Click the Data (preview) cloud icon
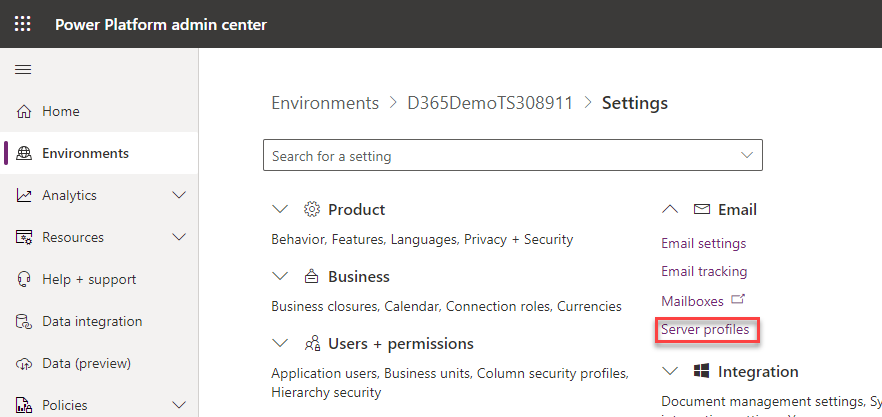 click(24, 364)
